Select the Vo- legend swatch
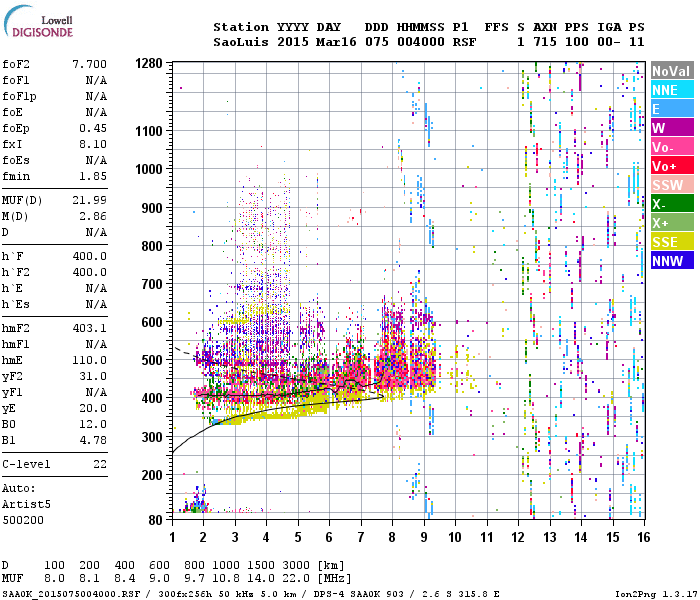The width and height of the screenshot is (700, 600). (672, 146)
